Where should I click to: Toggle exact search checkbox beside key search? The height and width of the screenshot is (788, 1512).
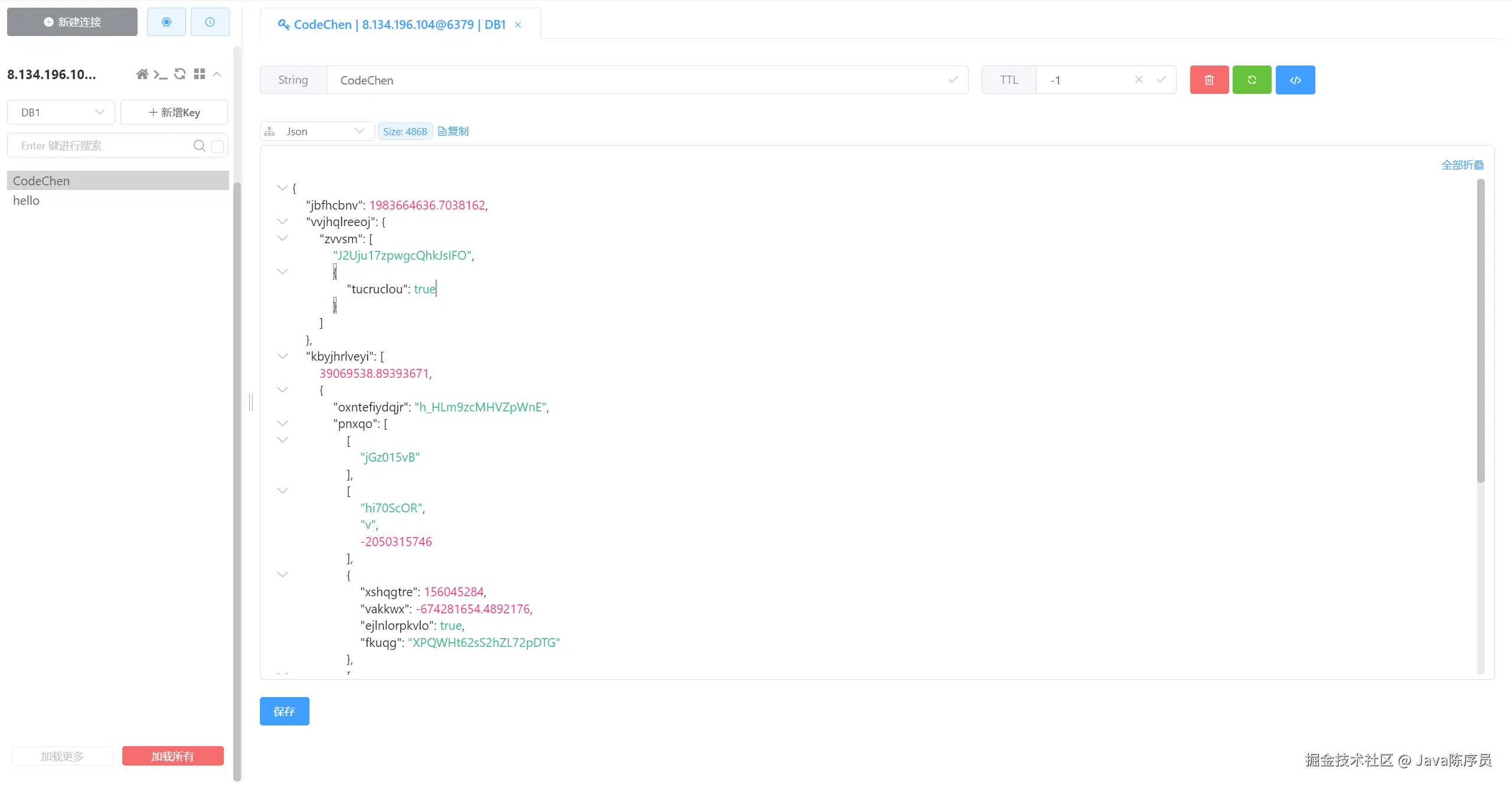(x=217, y=146)
